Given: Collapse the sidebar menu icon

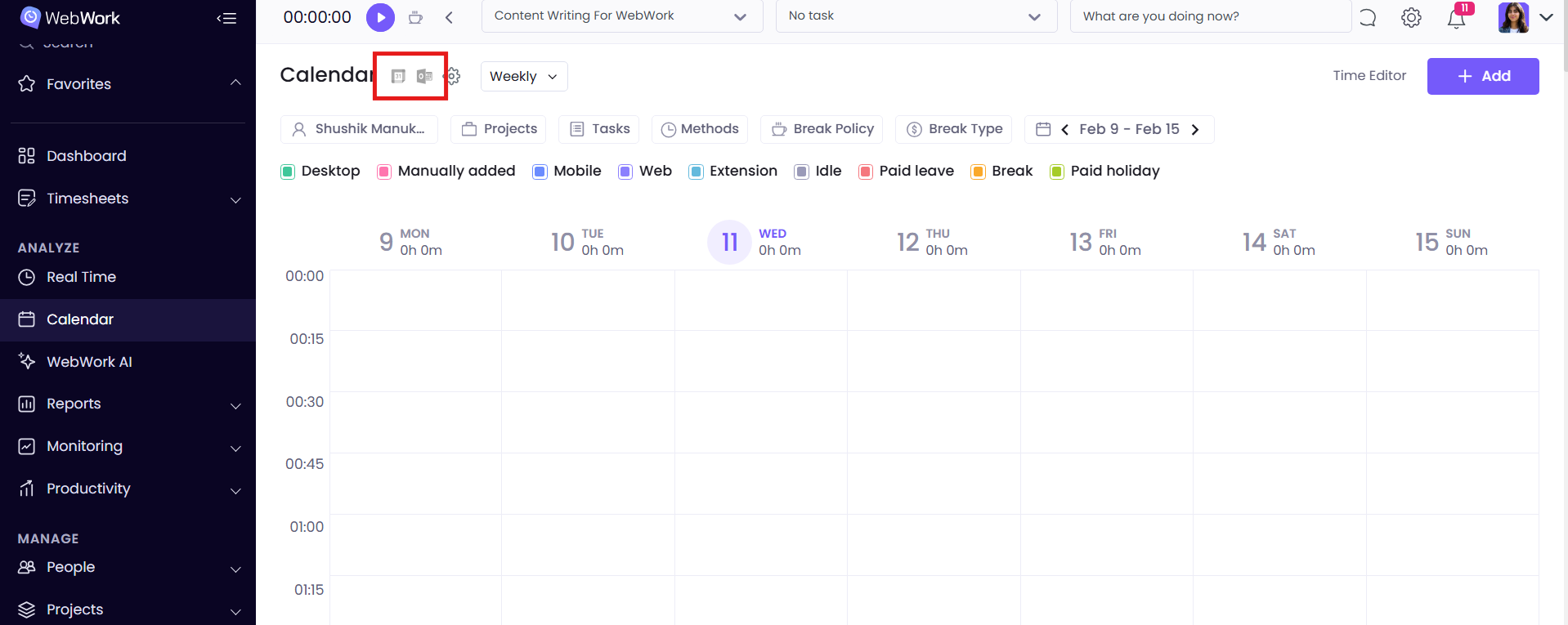Looking at the screenshot, I should click(x=226, y=18).
